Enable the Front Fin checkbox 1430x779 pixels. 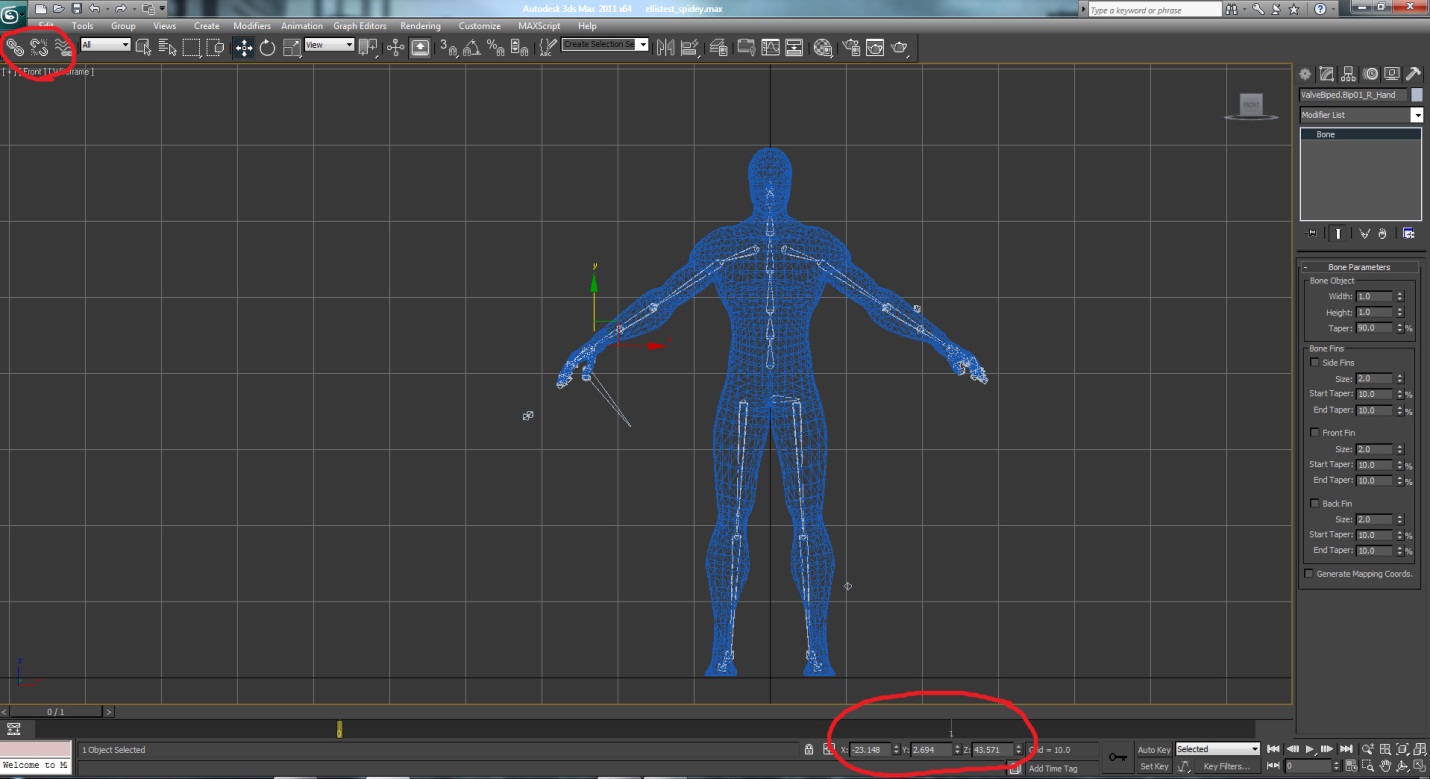[x=1314, y=433]
